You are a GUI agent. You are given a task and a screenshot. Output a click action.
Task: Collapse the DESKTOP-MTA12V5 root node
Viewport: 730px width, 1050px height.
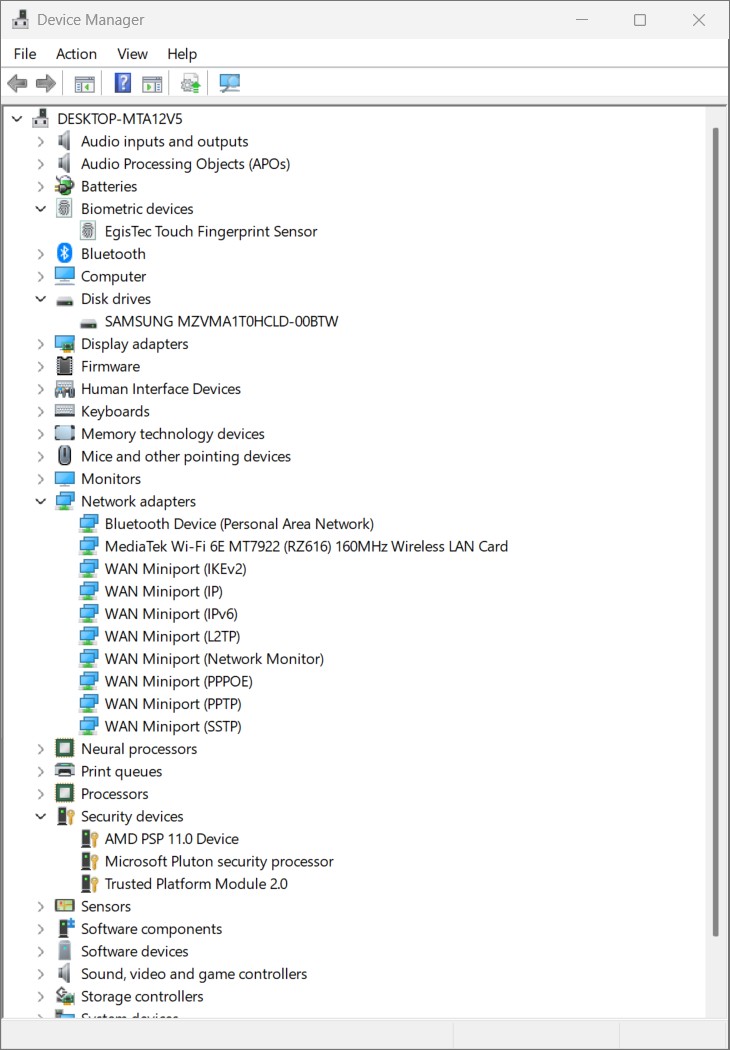[x=17, y=119]
